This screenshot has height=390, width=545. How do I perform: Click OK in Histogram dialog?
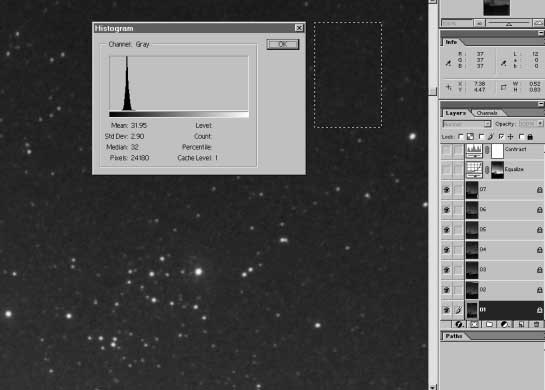pyautogui.click(x=283, y=44)
